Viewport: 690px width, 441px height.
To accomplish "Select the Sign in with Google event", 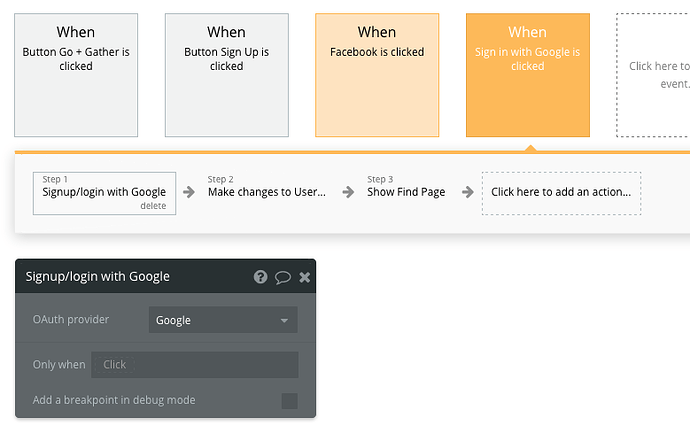I will coord(528,75).
